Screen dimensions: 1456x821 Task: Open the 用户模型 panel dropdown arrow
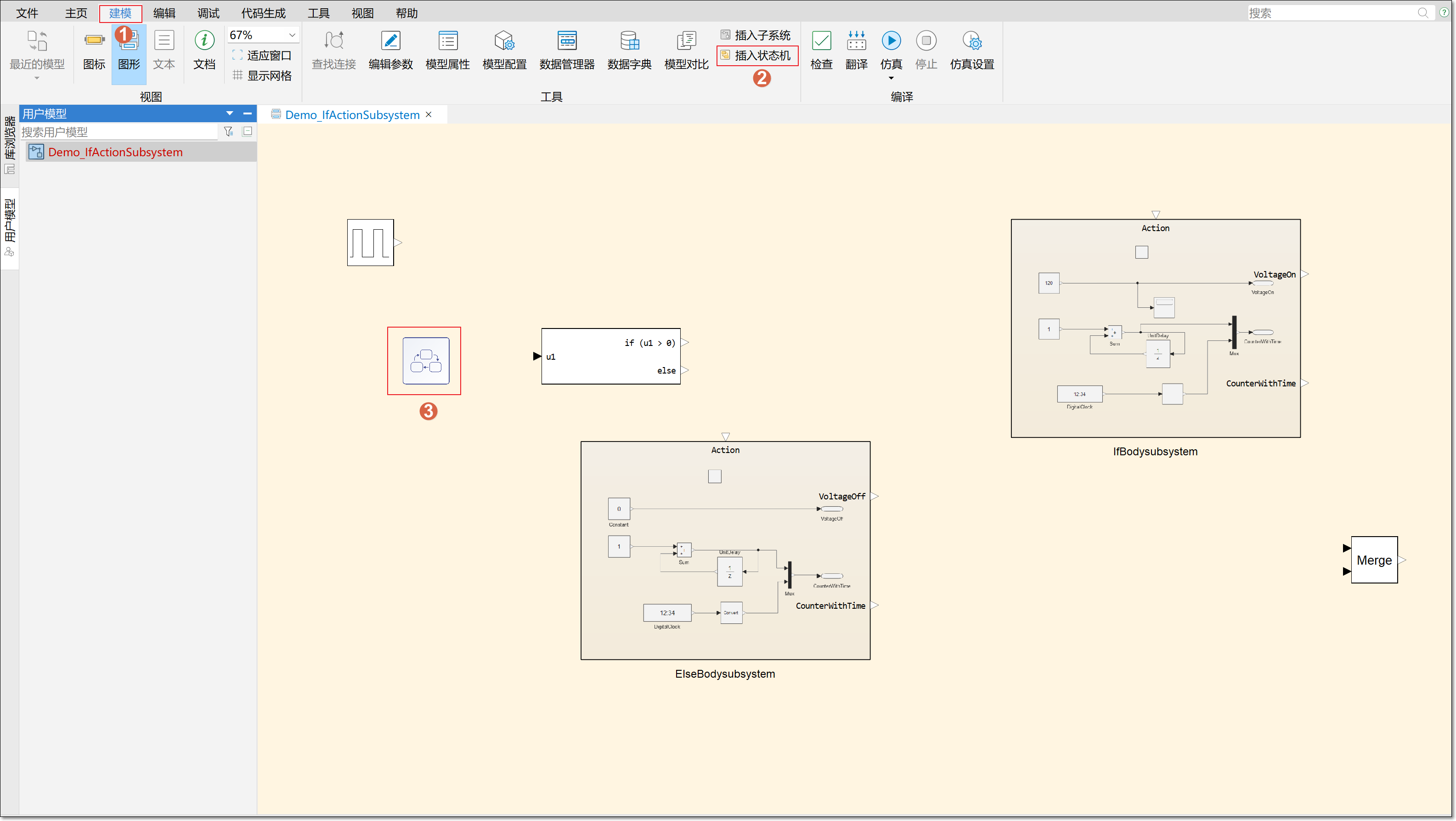pyautogui.click(x=230, y=113)
